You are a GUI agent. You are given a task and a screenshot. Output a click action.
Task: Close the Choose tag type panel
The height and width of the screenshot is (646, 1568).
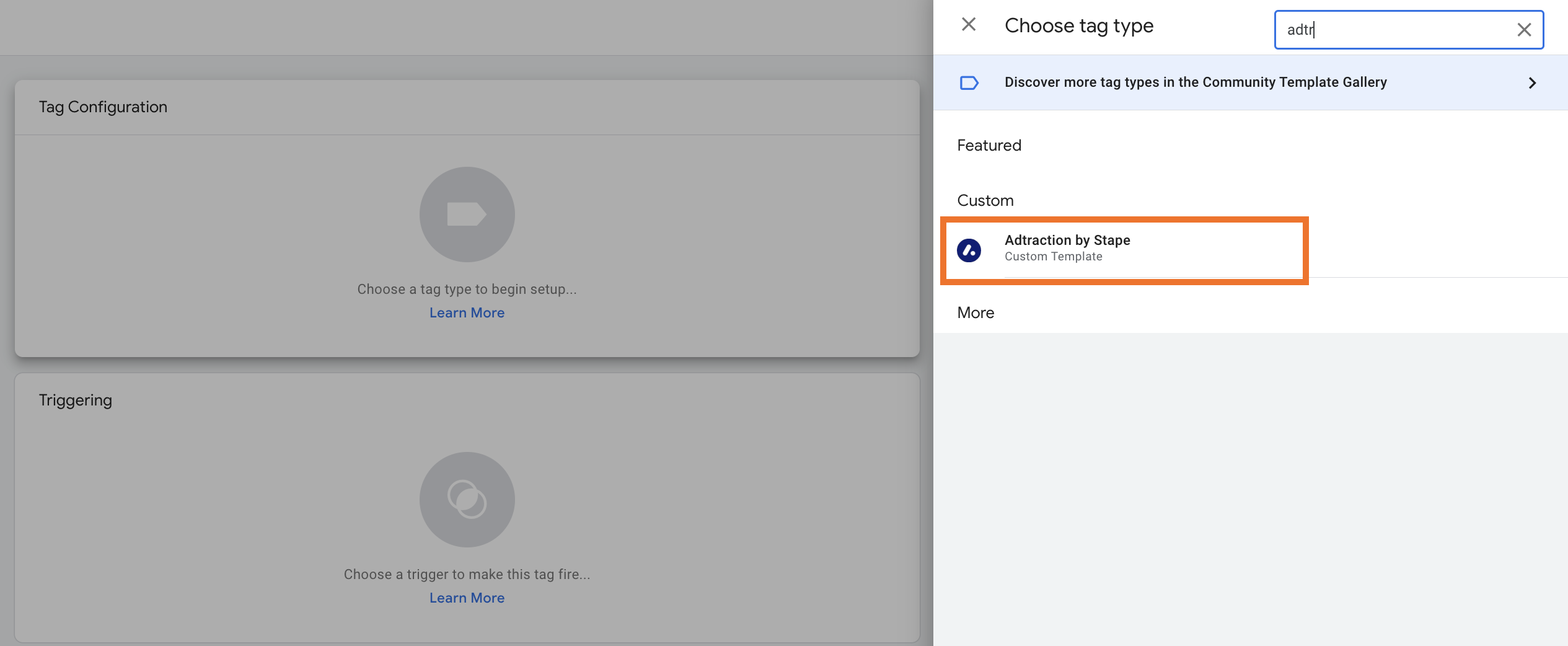968,25
